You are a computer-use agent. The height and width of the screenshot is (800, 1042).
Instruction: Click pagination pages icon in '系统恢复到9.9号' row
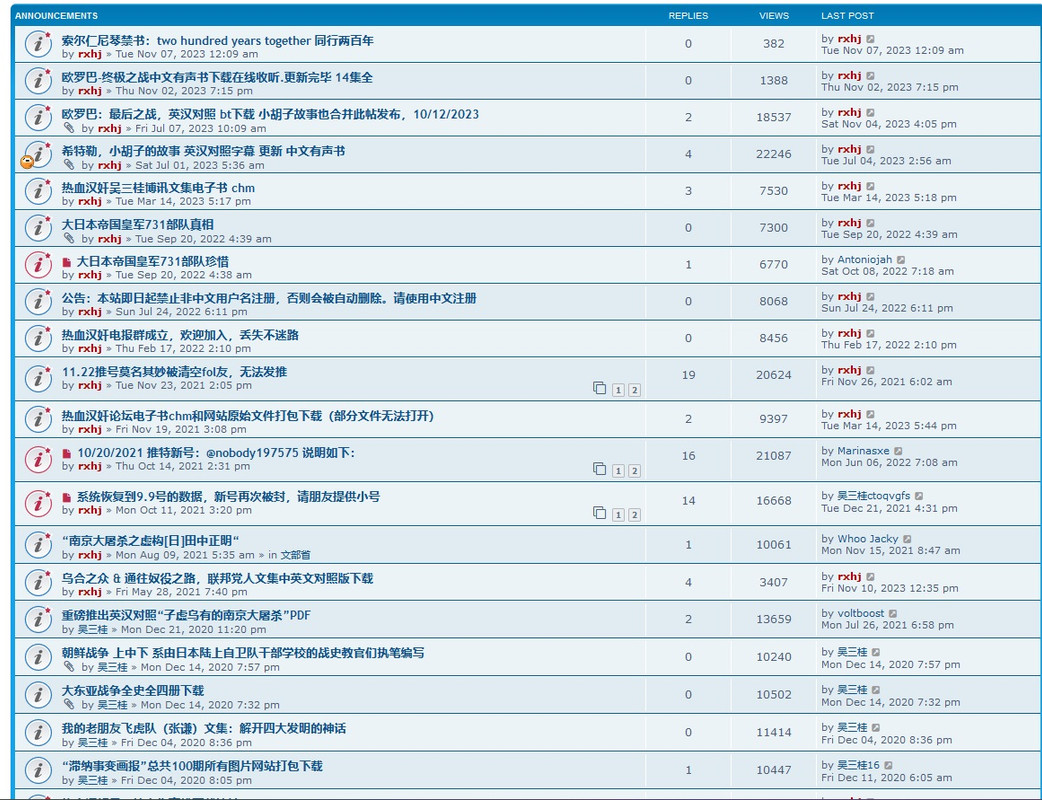point(599,513)
